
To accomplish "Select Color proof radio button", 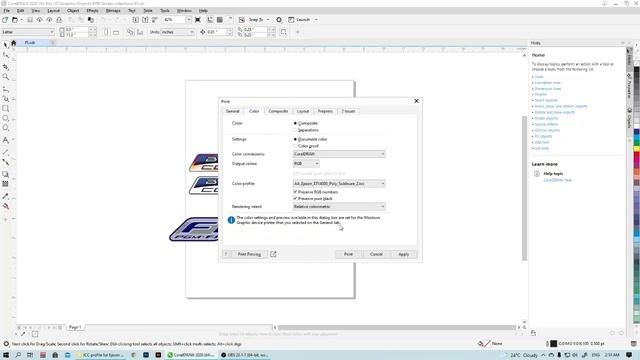I will click(x=295, y=146).
